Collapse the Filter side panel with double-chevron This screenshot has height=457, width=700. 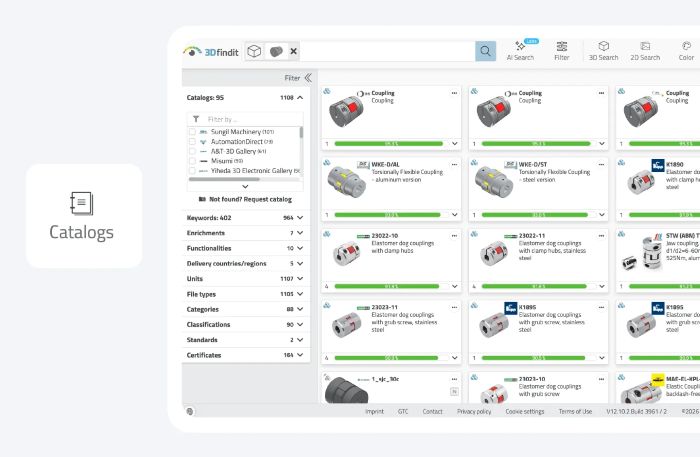point(308,77)
